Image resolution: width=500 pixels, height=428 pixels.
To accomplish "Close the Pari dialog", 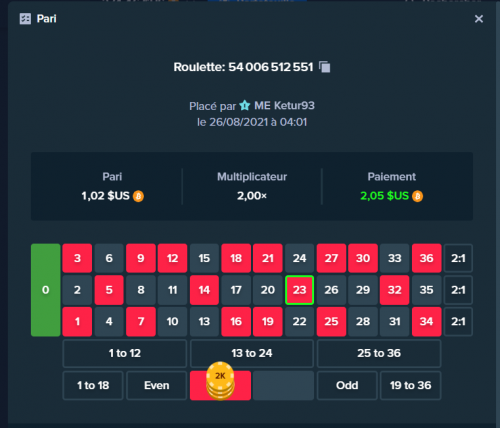I will [479, 19].
